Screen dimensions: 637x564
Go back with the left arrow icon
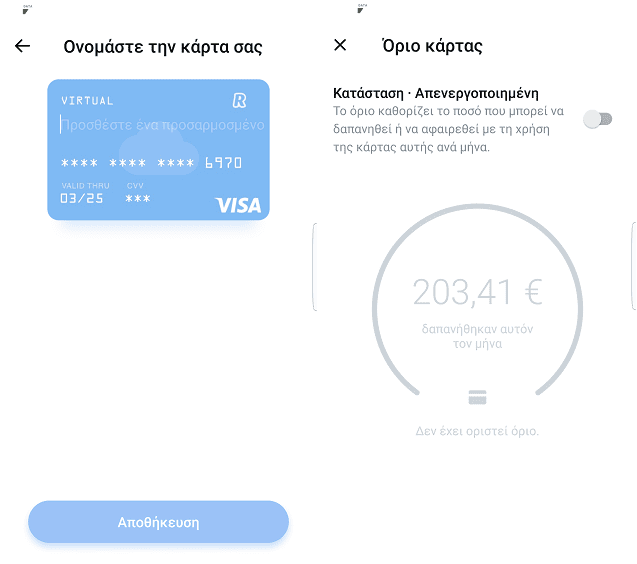[22, 46]
